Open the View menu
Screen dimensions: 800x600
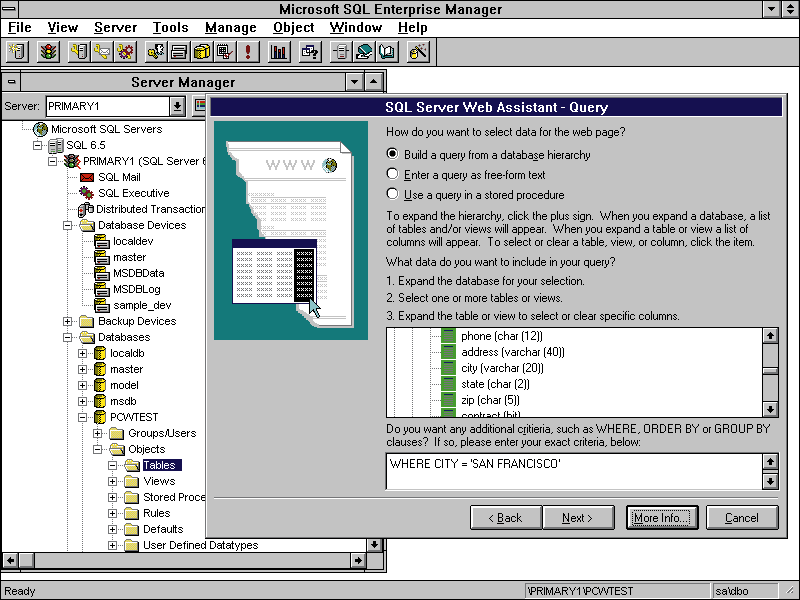63,28
